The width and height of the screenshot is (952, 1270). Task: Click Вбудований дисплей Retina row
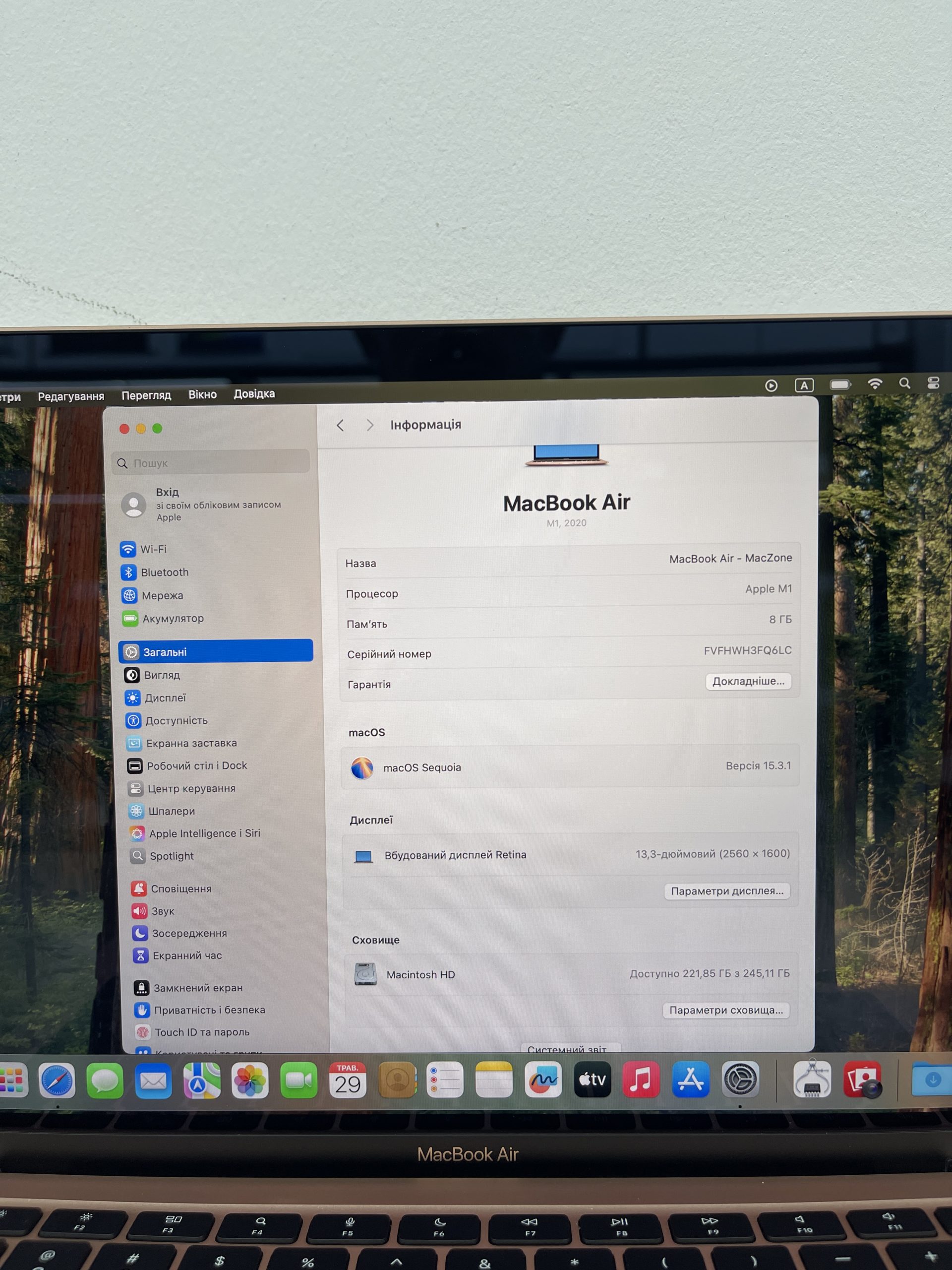click(571, 854)
